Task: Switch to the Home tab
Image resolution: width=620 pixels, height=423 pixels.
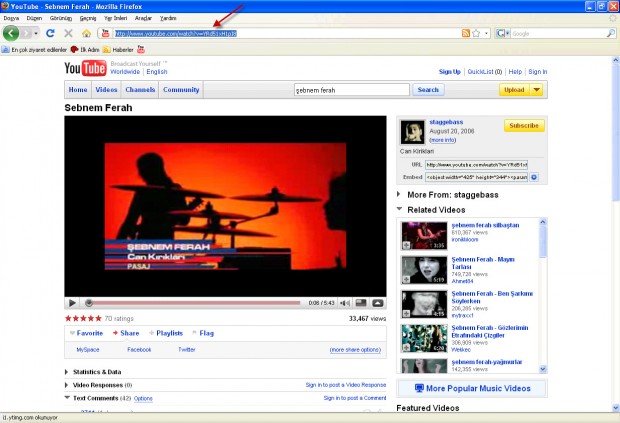Action: point(78,90)
